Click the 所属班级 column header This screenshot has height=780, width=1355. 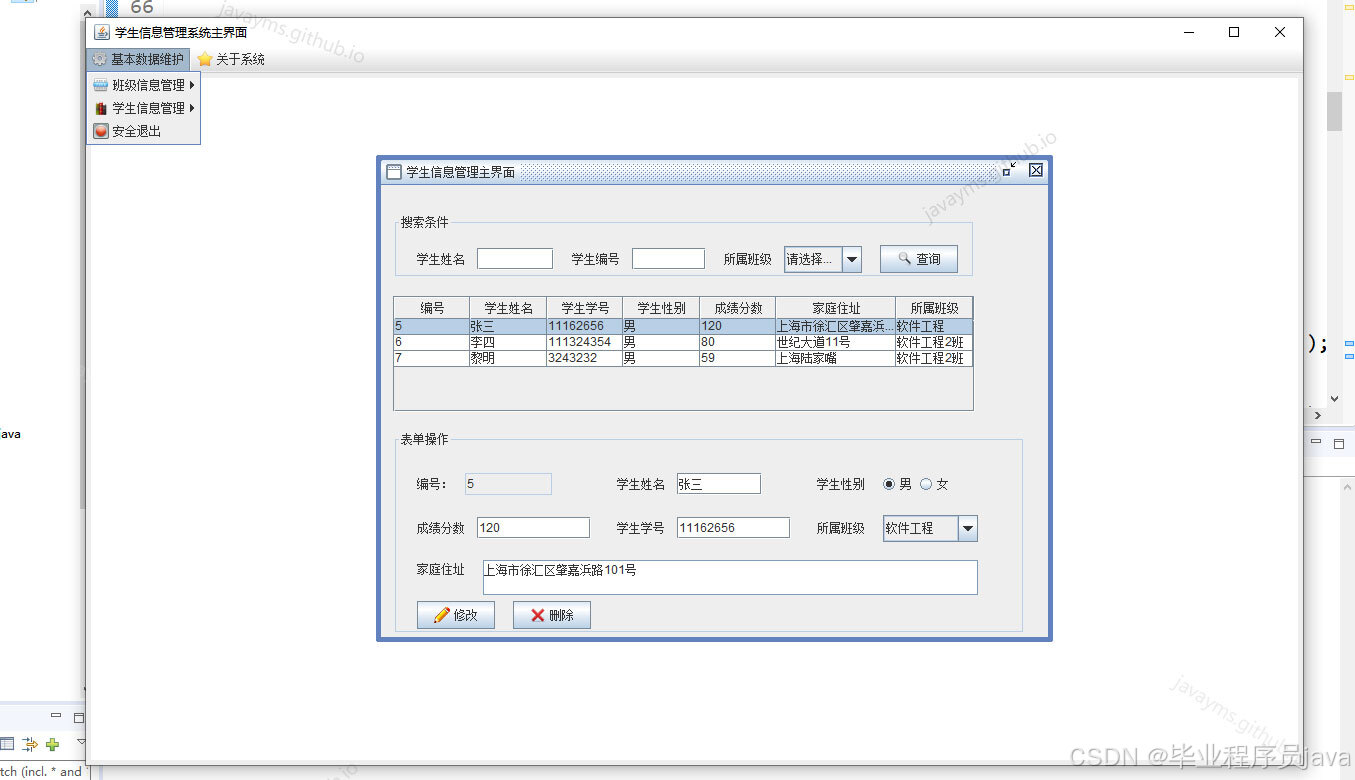tap(934, 308)
